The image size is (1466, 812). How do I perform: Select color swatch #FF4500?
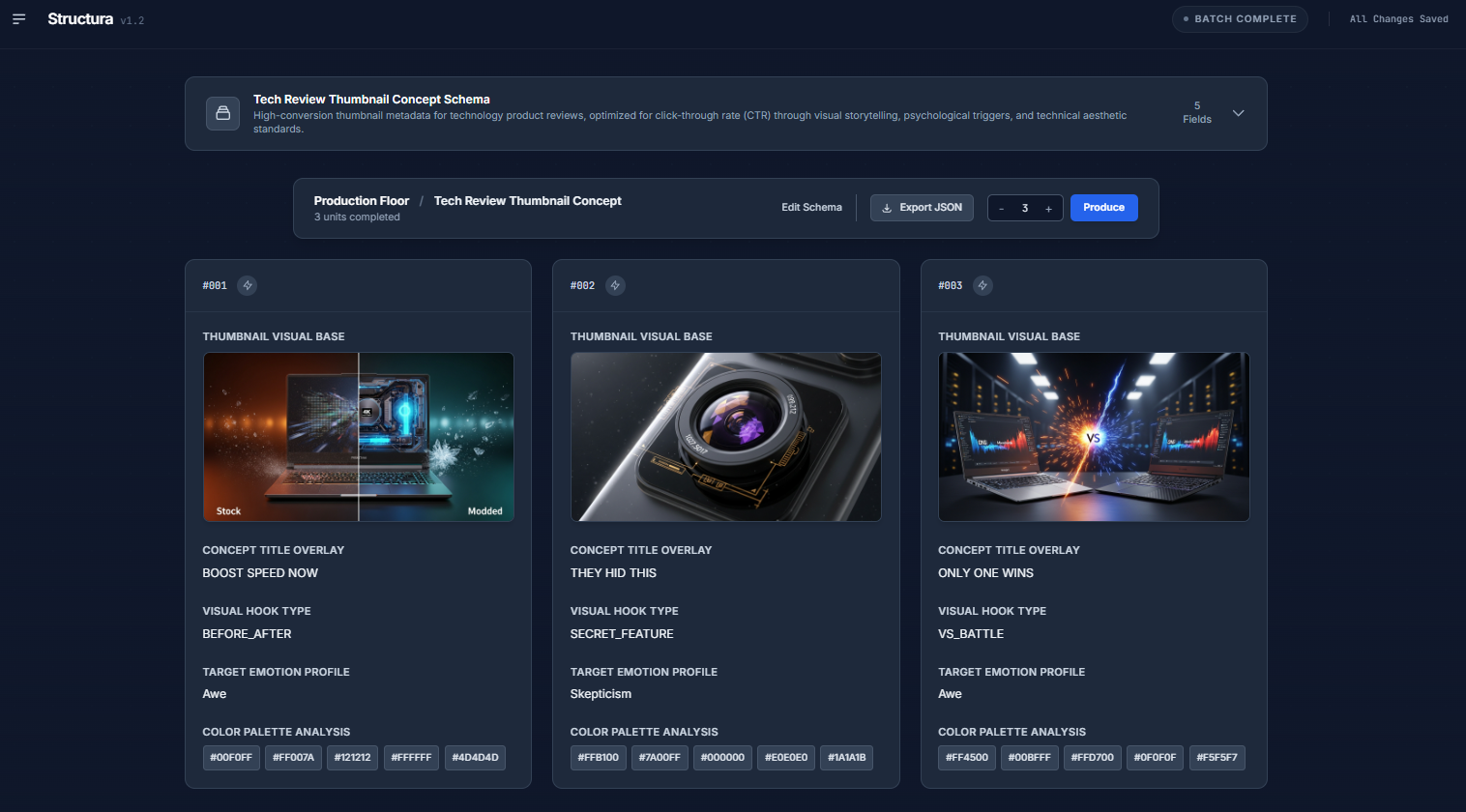tap(967, 758)
